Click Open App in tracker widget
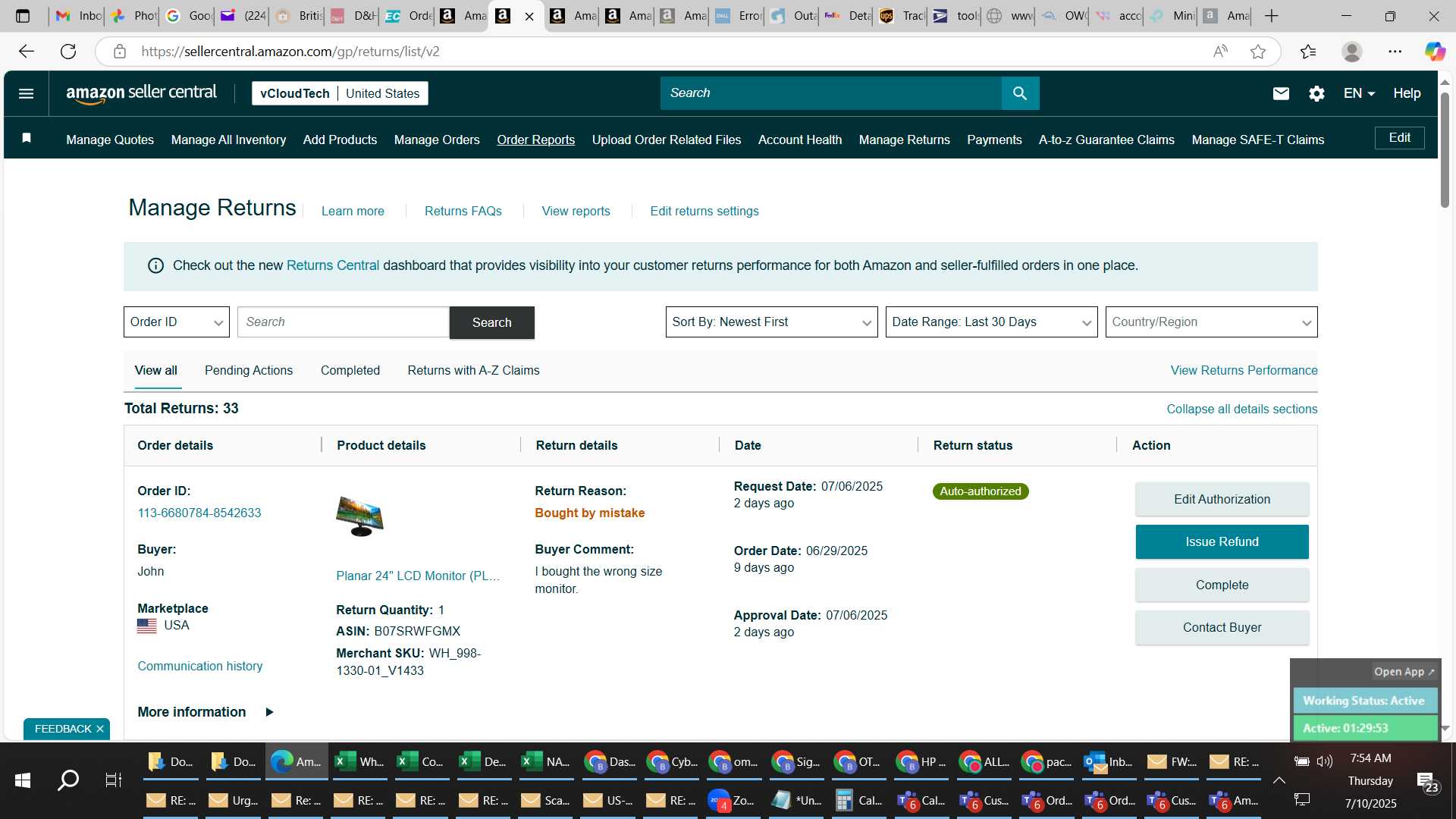1456x819 pixels. (1404, 672)
